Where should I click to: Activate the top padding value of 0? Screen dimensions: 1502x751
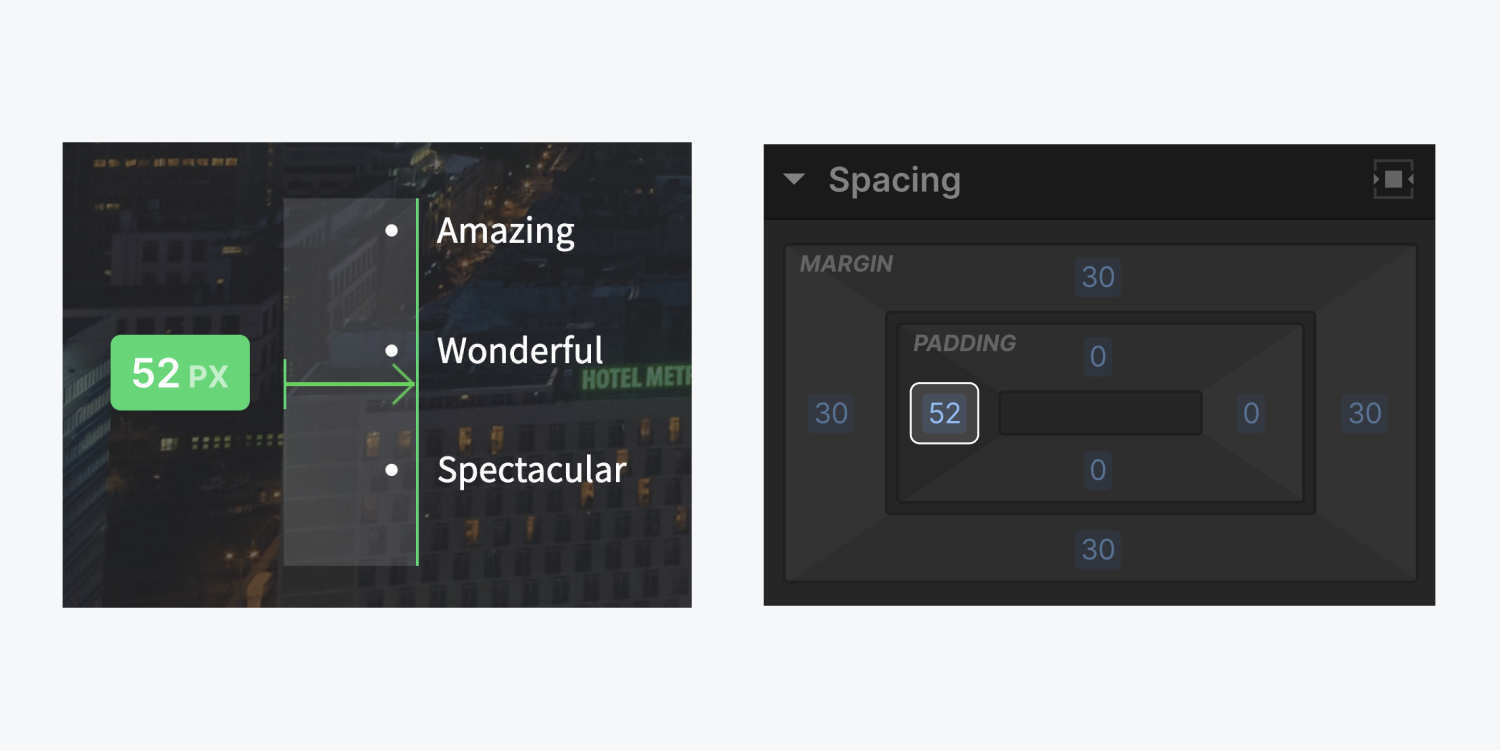coord(1097,357)
